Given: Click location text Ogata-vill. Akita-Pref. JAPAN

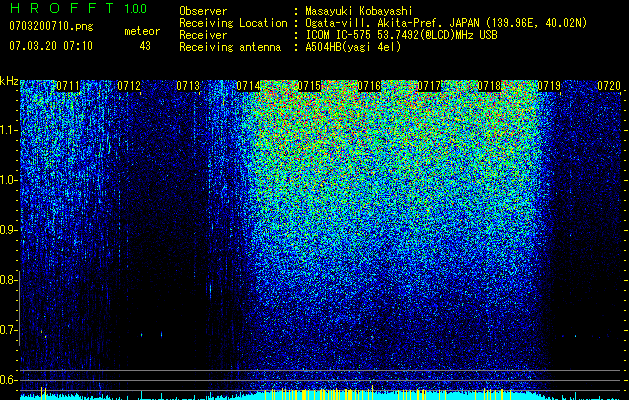Looking at the screenshot, I should click(394, 23).
